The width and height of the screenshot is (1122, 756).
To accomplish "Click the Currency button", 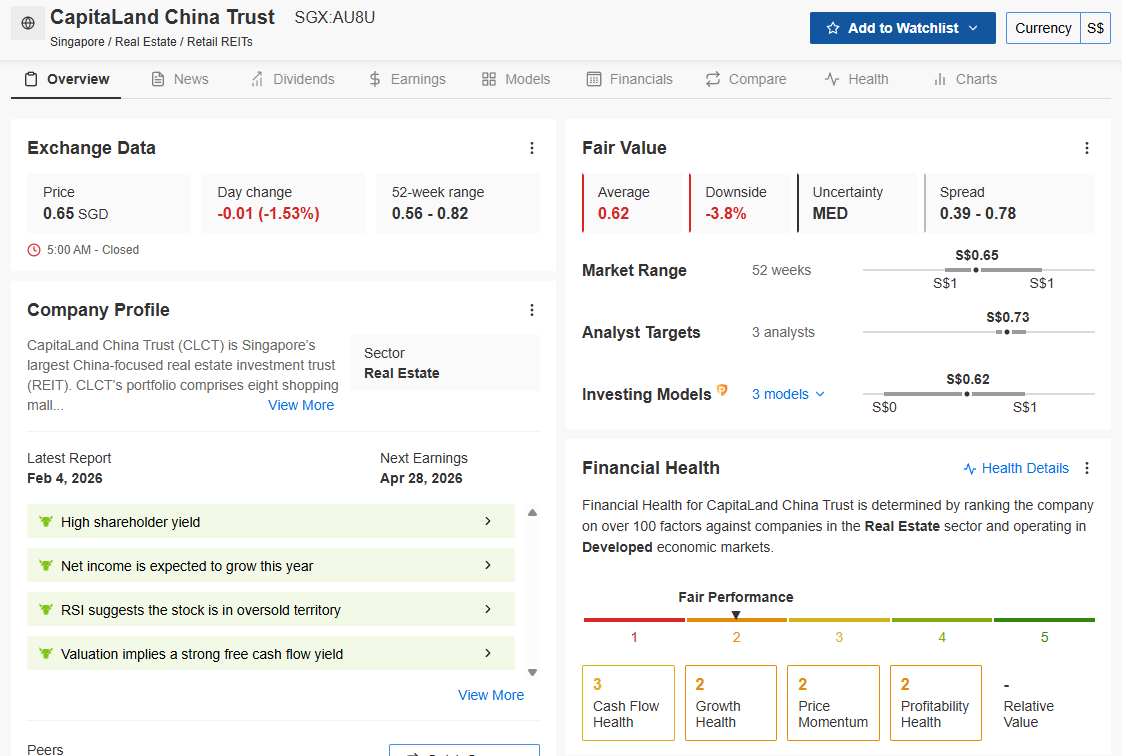I will click(1043, 28).
